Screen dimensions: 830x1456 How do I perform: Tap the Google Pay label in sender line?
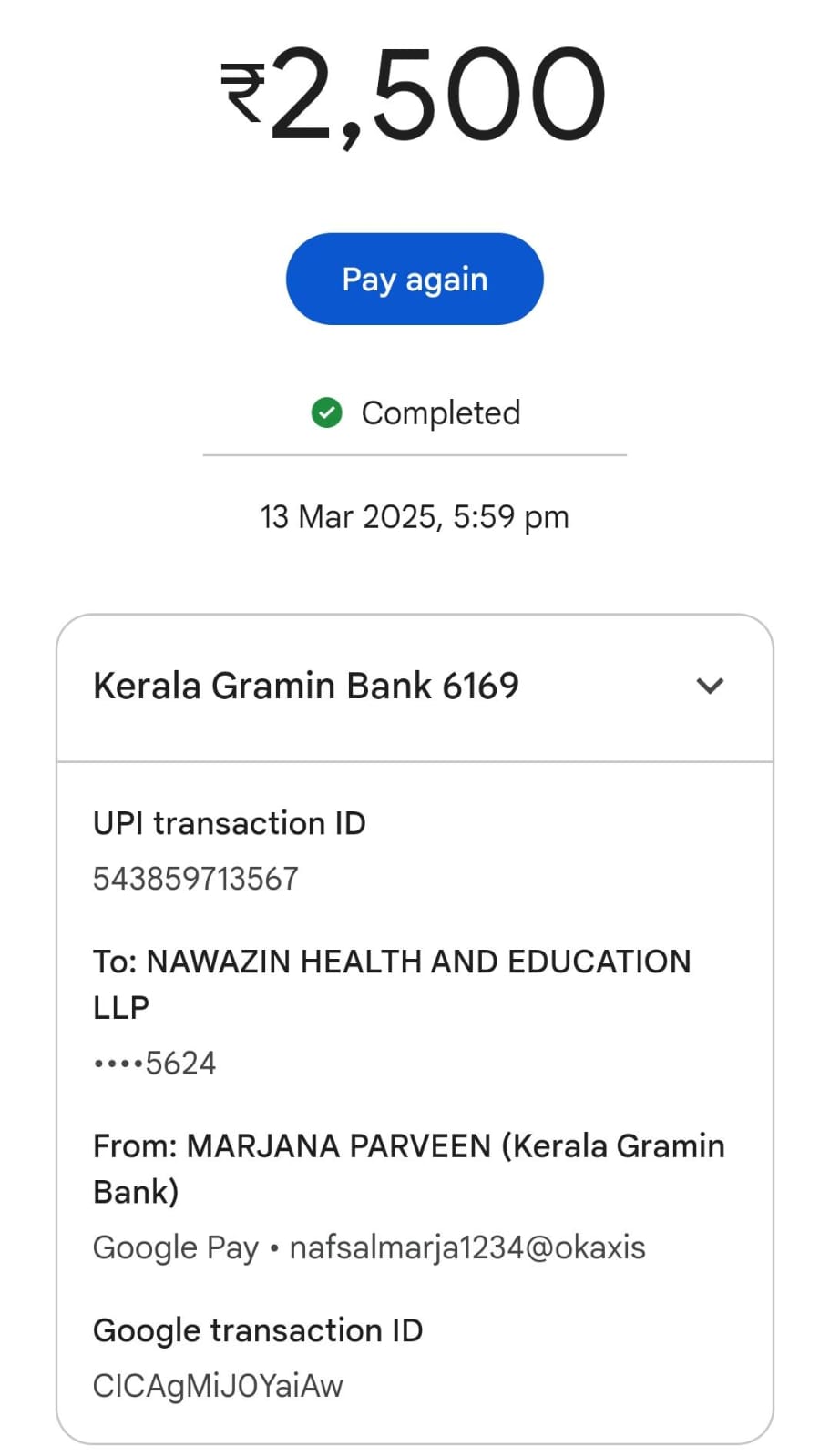(176, 1247)
